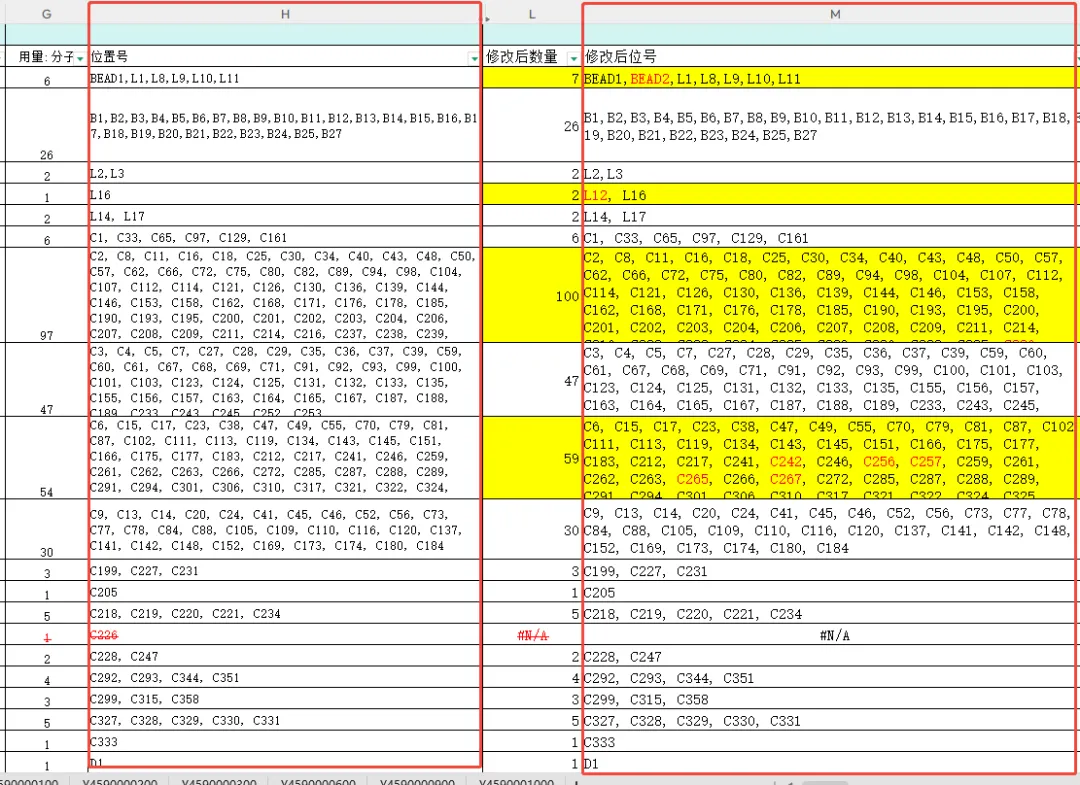Select quantity 30 in column G
The image size is (1080, 785).
click(47, 530)
